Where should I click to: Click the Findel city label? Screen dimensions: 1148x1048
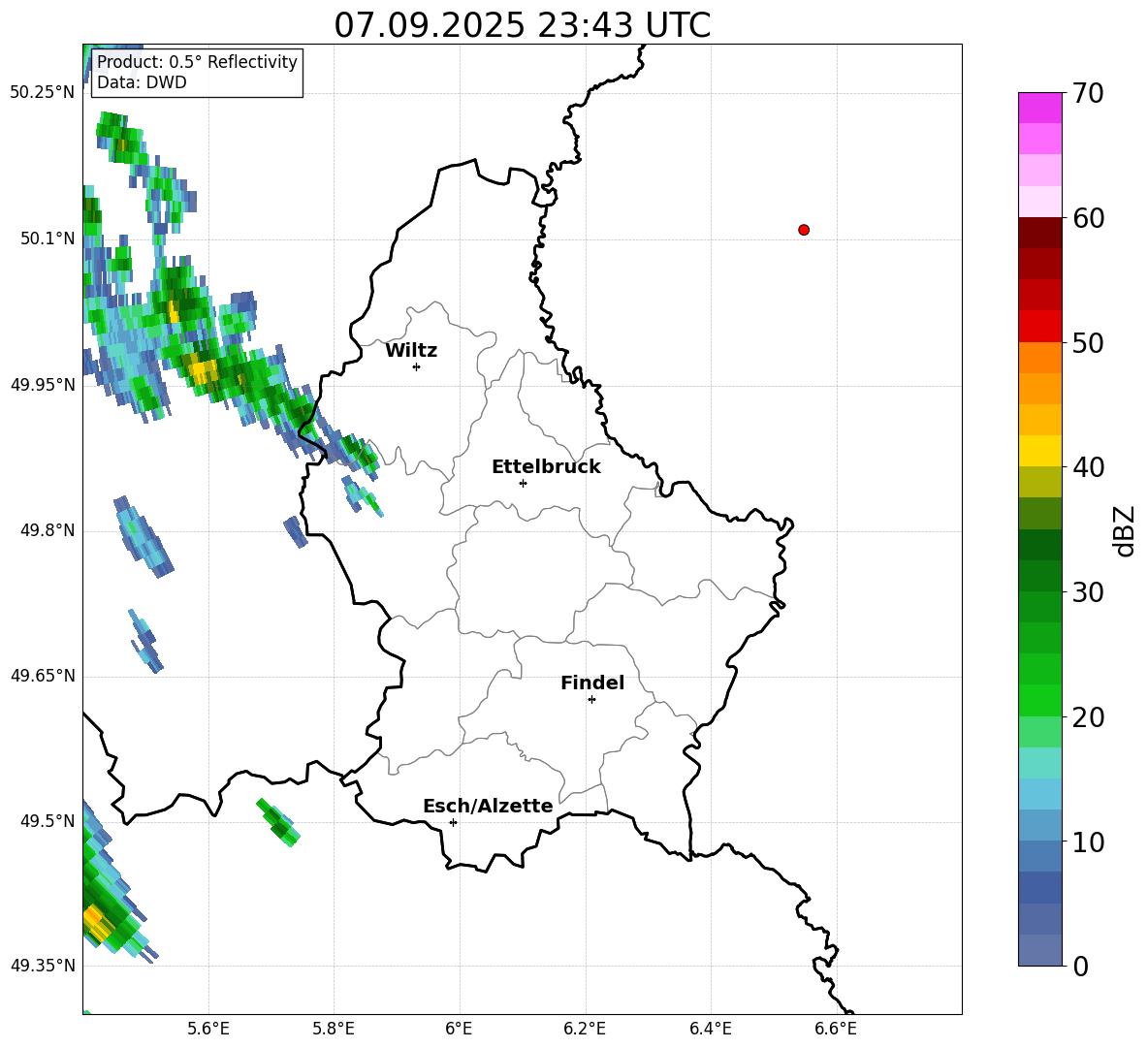(x=592, y=683)
